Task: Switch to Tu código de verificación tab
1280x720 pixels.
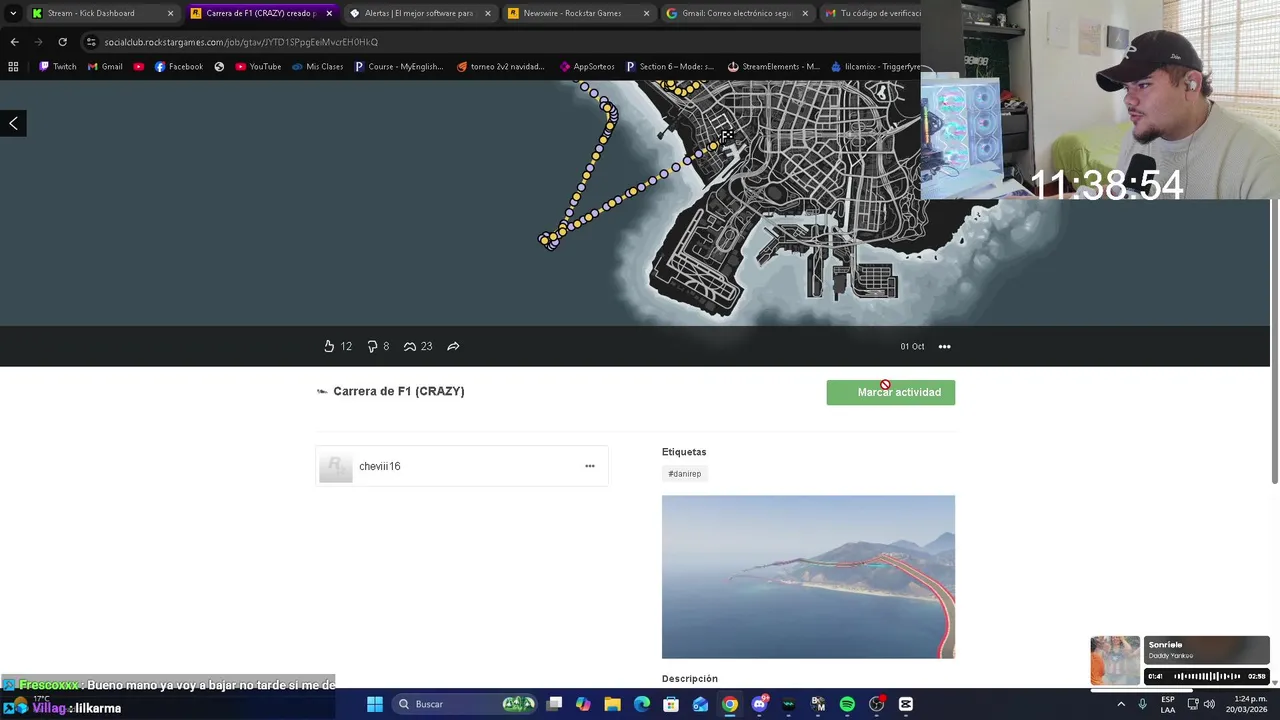Action: tap(872, 13)
